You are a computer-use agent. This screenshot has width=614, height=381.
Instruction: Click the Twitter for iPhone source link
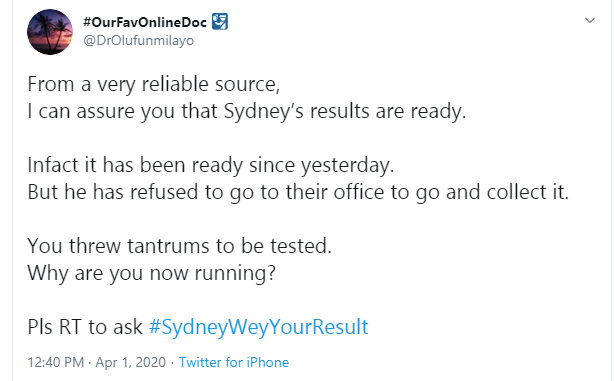pos(234,362)
